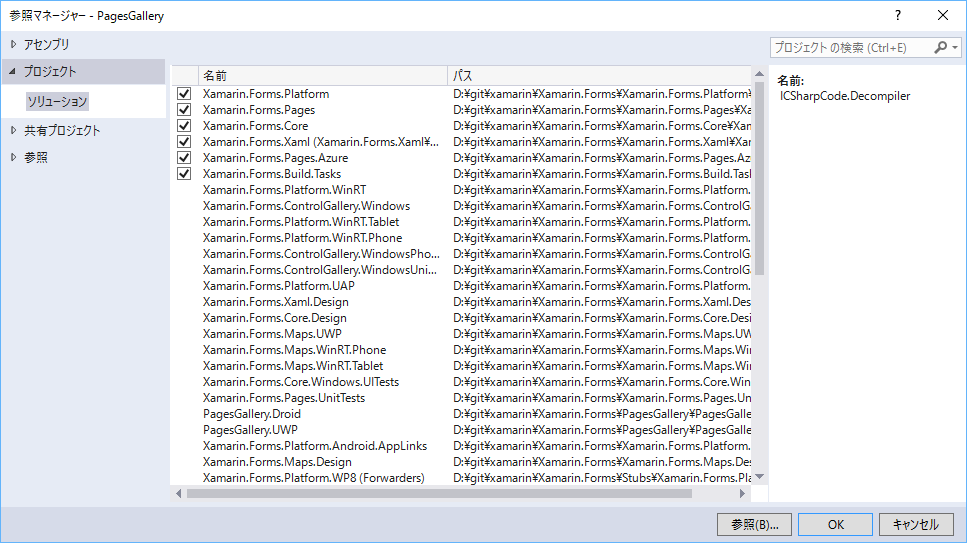This screenshot has width=967, height=543.
Task: Uncheck Xamarin.Forms.Pages checkbox
Action: click(184, 110)
